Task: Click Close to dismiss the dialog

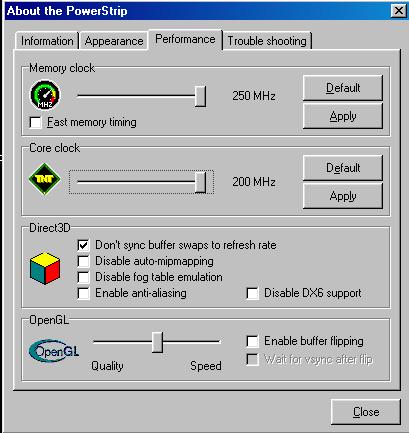Action: click(366, 412)
